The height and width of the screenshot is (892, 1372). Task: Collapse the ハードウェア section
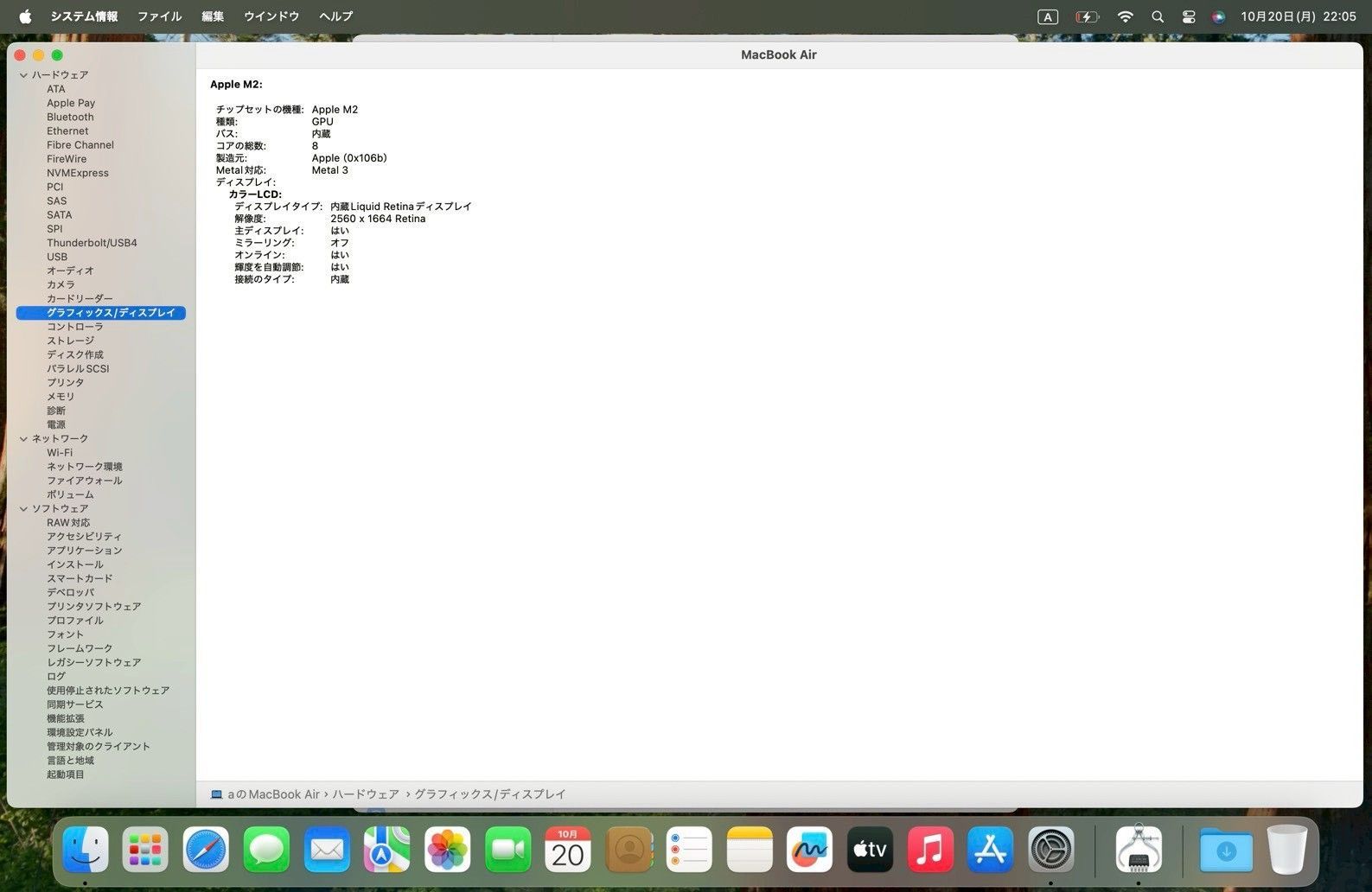coord(23,75)
